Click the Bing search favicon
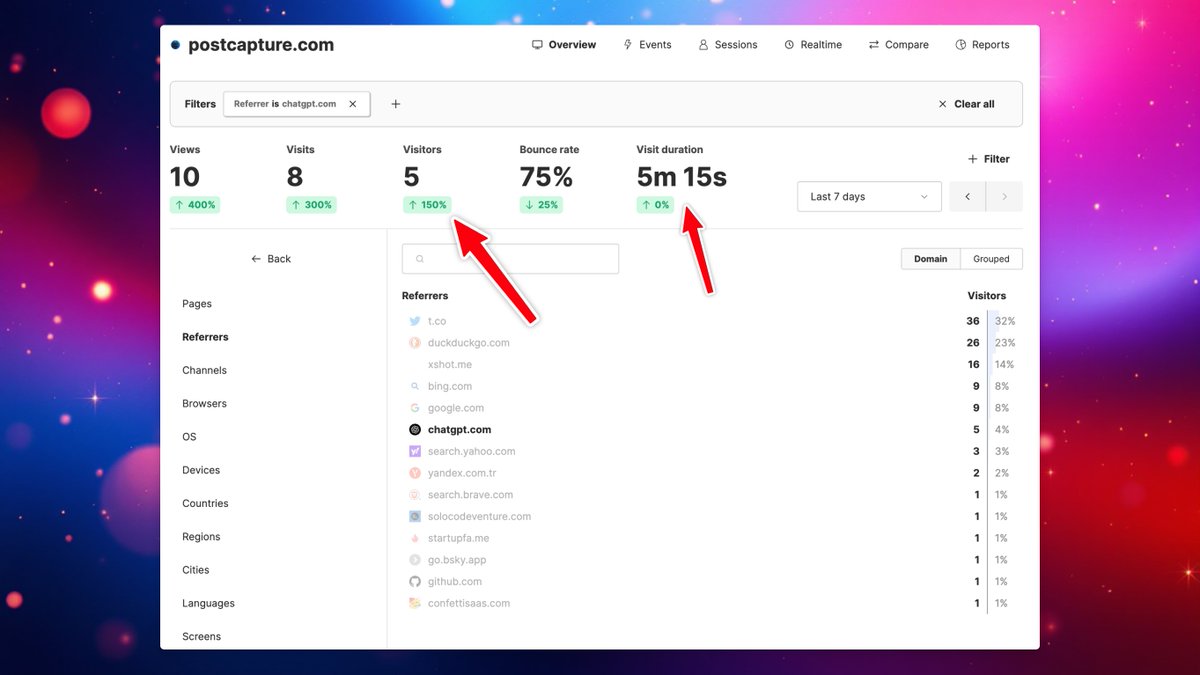Image resolution: width=1200 pixels, height=675 pixels. point(415,386)
